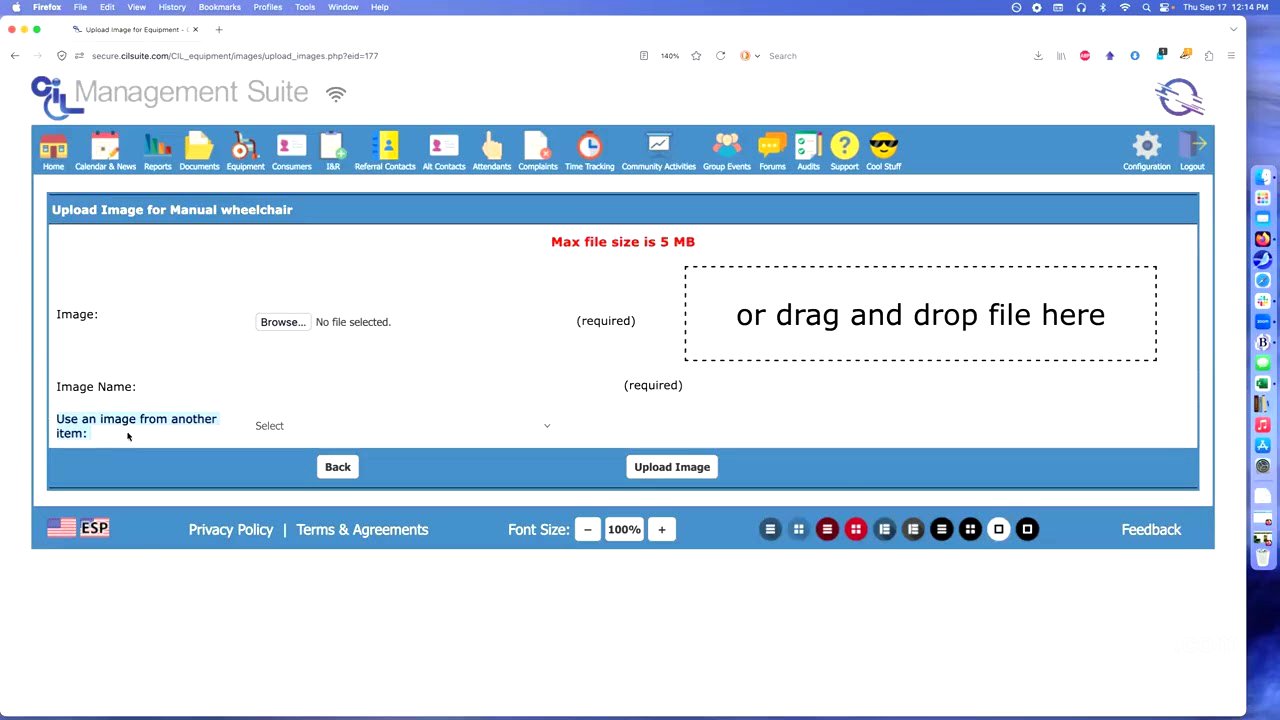
Task: Open the Bookmarks menu
Action: coord(219,7)
